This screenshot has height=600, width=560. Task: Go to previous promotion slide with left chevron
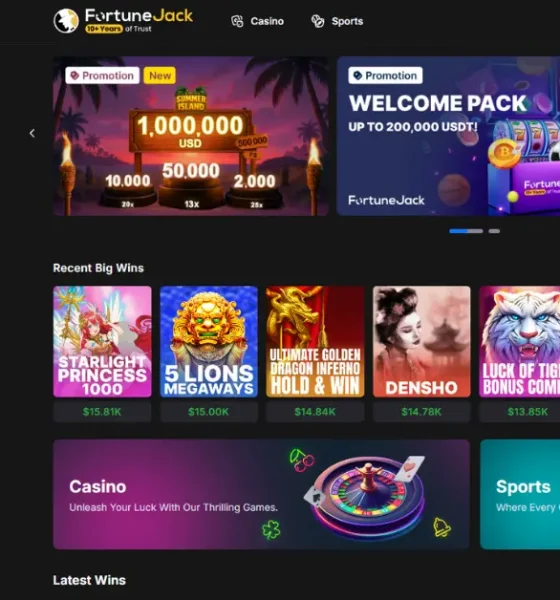(x=32, y=133)
